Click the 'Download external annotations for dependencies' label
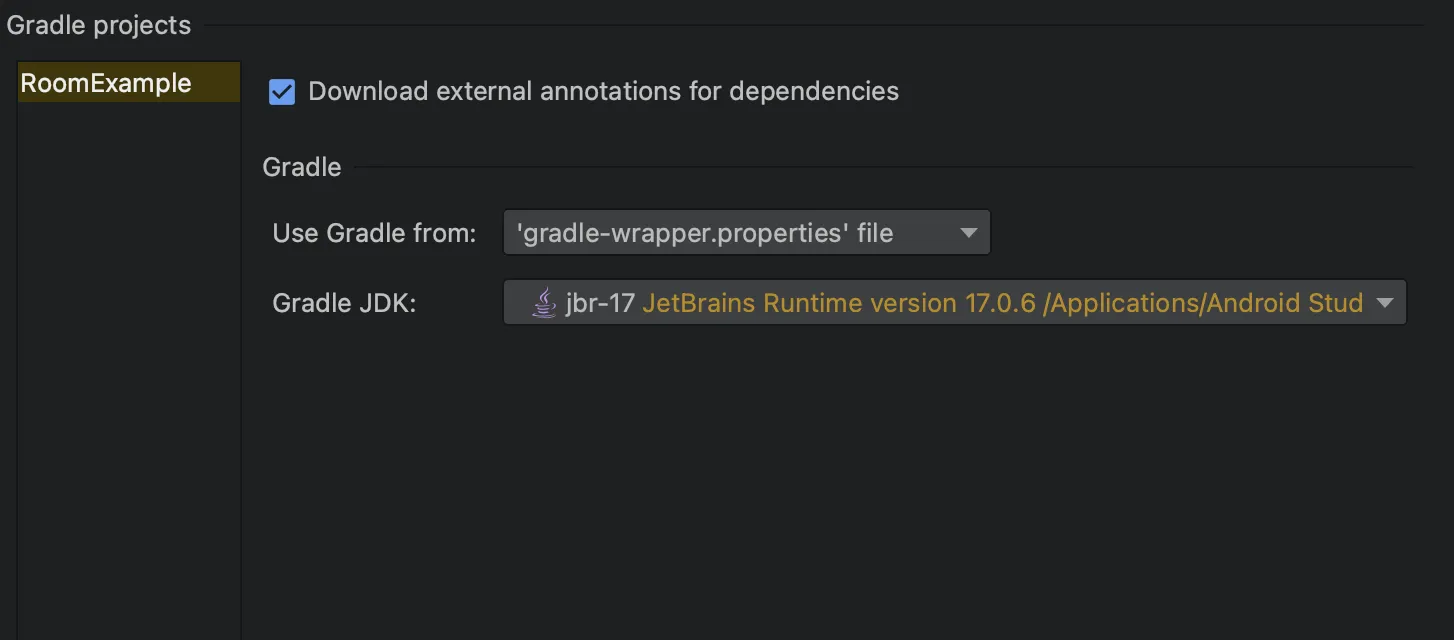Viewport: 1454px width, 640px height. point(603,91)
